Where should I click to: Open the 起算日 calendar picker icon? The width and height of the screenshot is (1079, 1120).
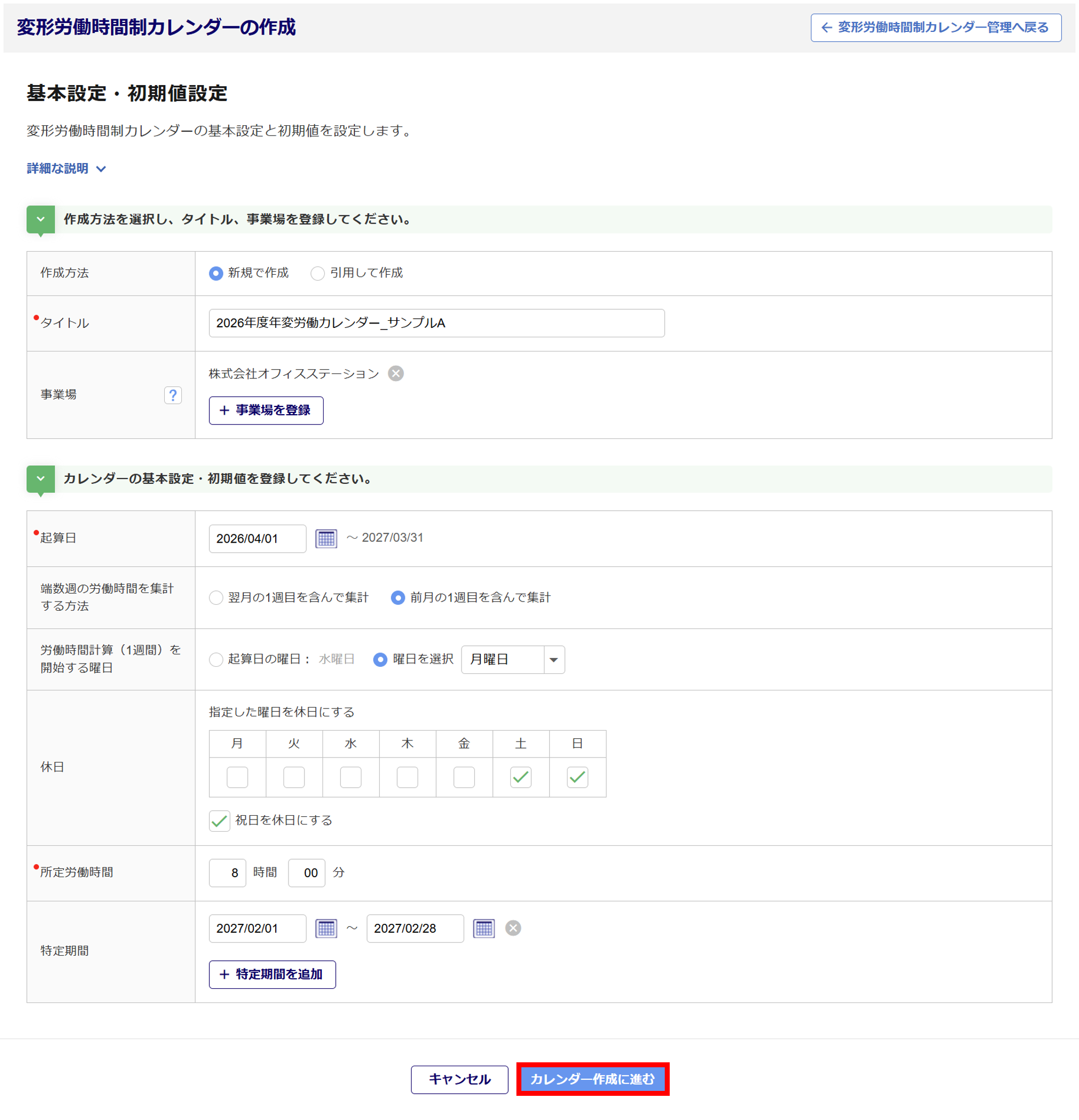pyautogui.click(x=326, y=538)
